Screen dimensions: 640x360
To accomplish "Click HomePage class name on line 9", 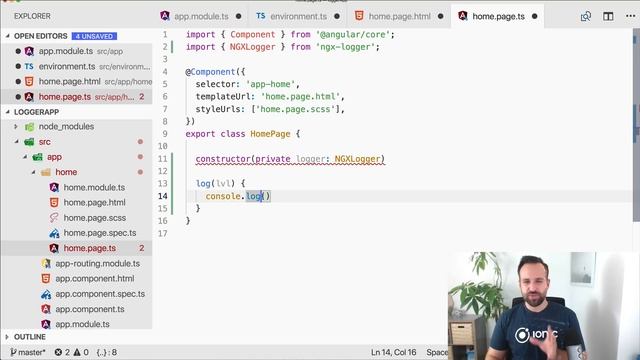I will point(270,134).
